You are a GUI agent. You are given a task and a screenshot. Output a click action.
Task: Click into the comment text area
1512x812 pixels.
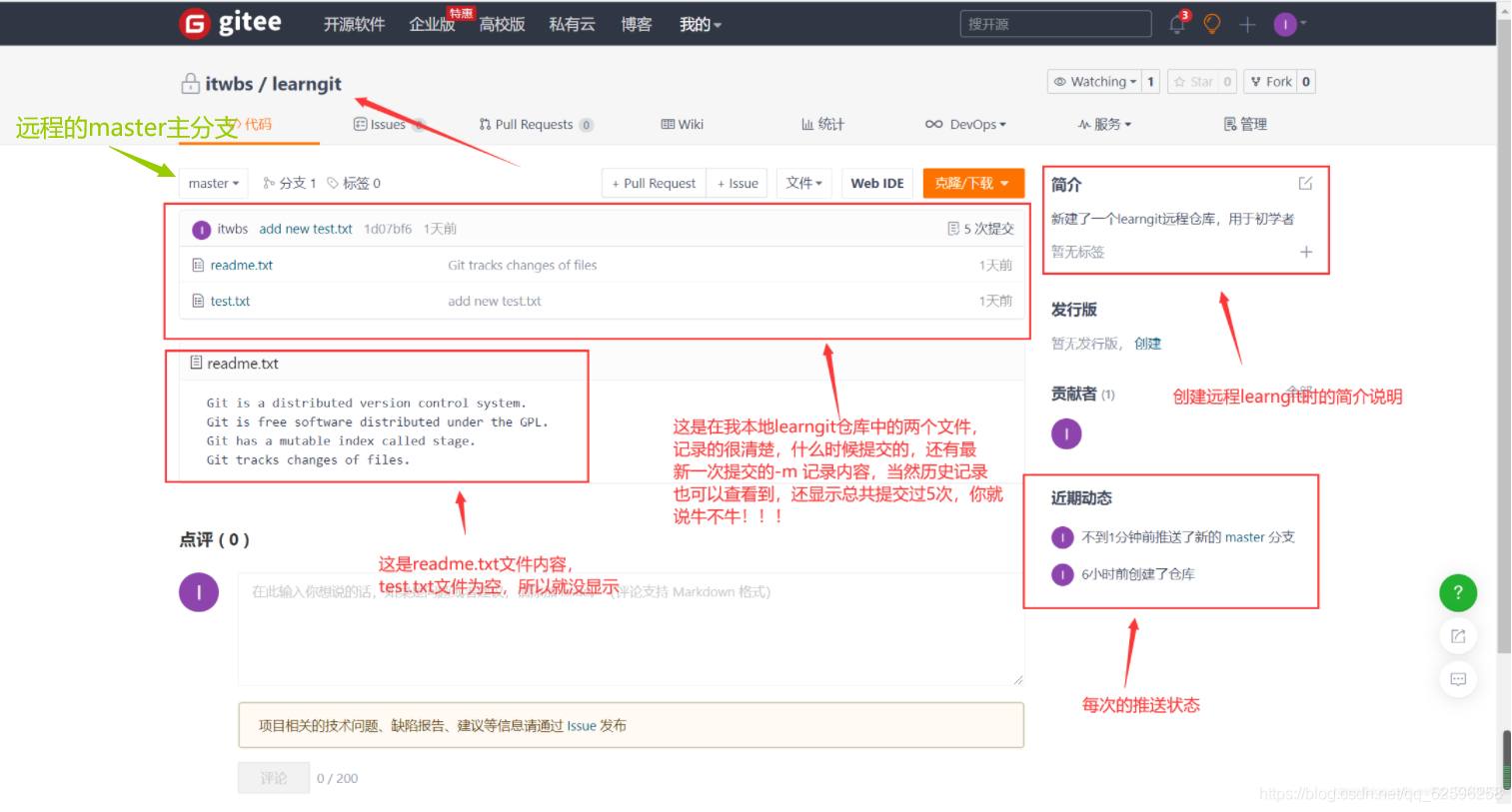(631, 629)
